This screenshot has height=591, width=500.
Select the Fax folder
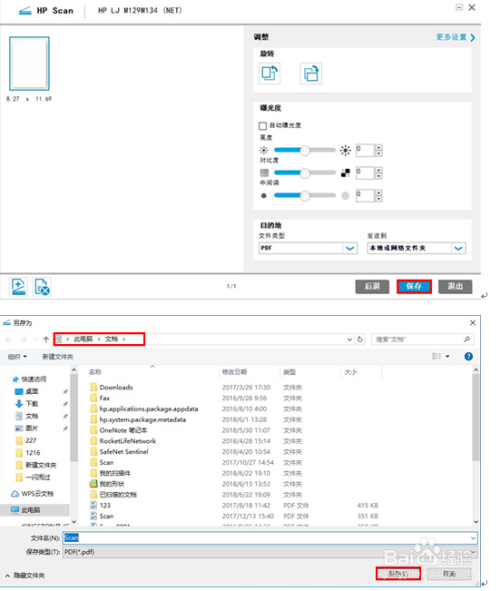pos(100,398)
